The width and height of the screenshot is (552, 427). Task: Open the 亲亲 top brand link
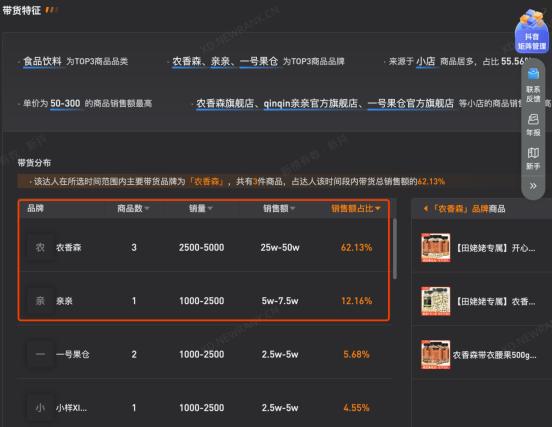pos(220,61)
